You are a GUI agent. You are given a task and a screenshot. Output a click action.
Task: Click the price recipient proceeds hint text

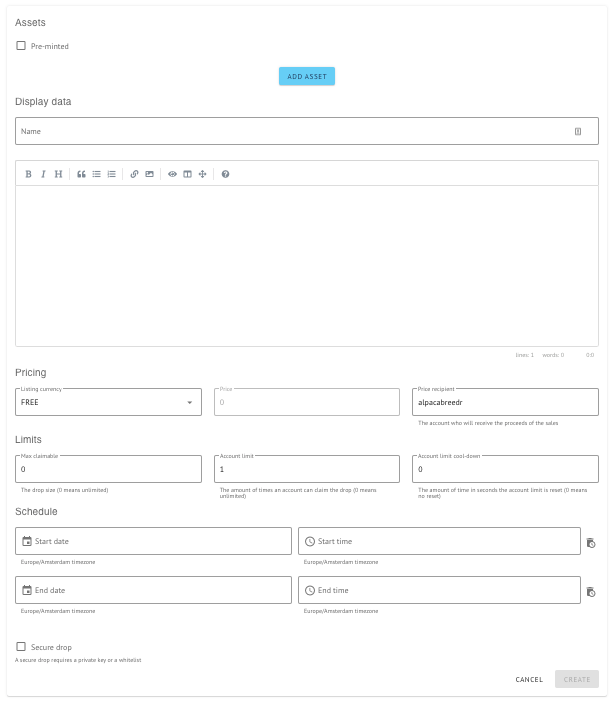pos(488,423)
